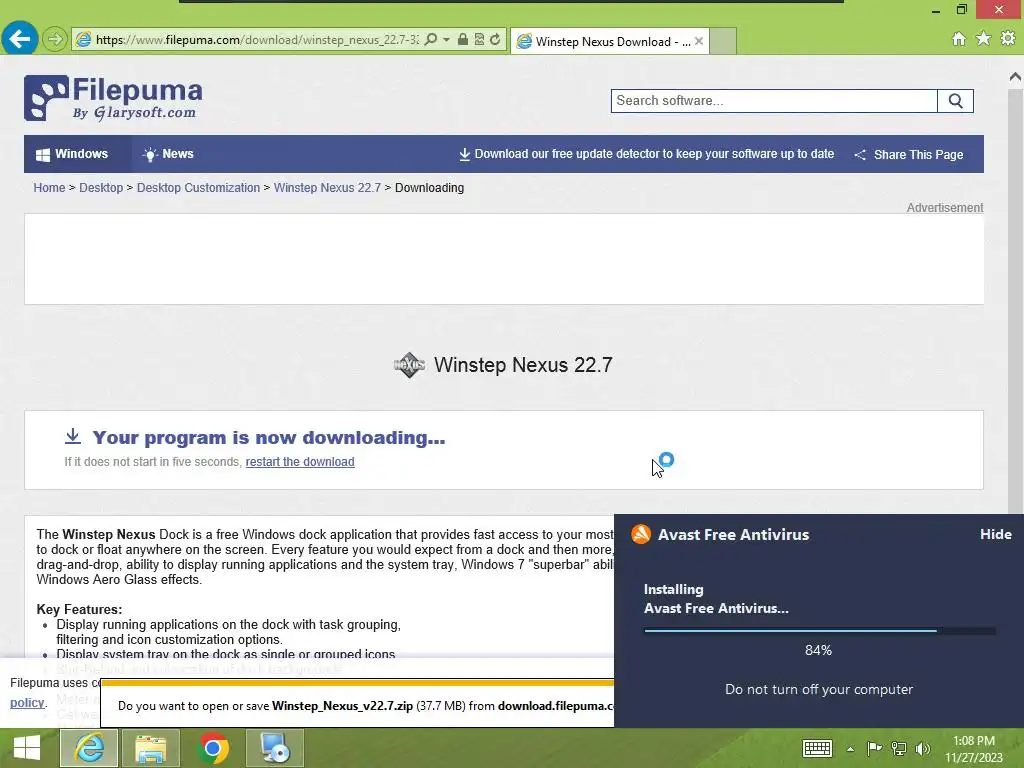Click the Winstep Nexus logo icon
This screenshot has height=768, width=1024.
coord(409,364)
